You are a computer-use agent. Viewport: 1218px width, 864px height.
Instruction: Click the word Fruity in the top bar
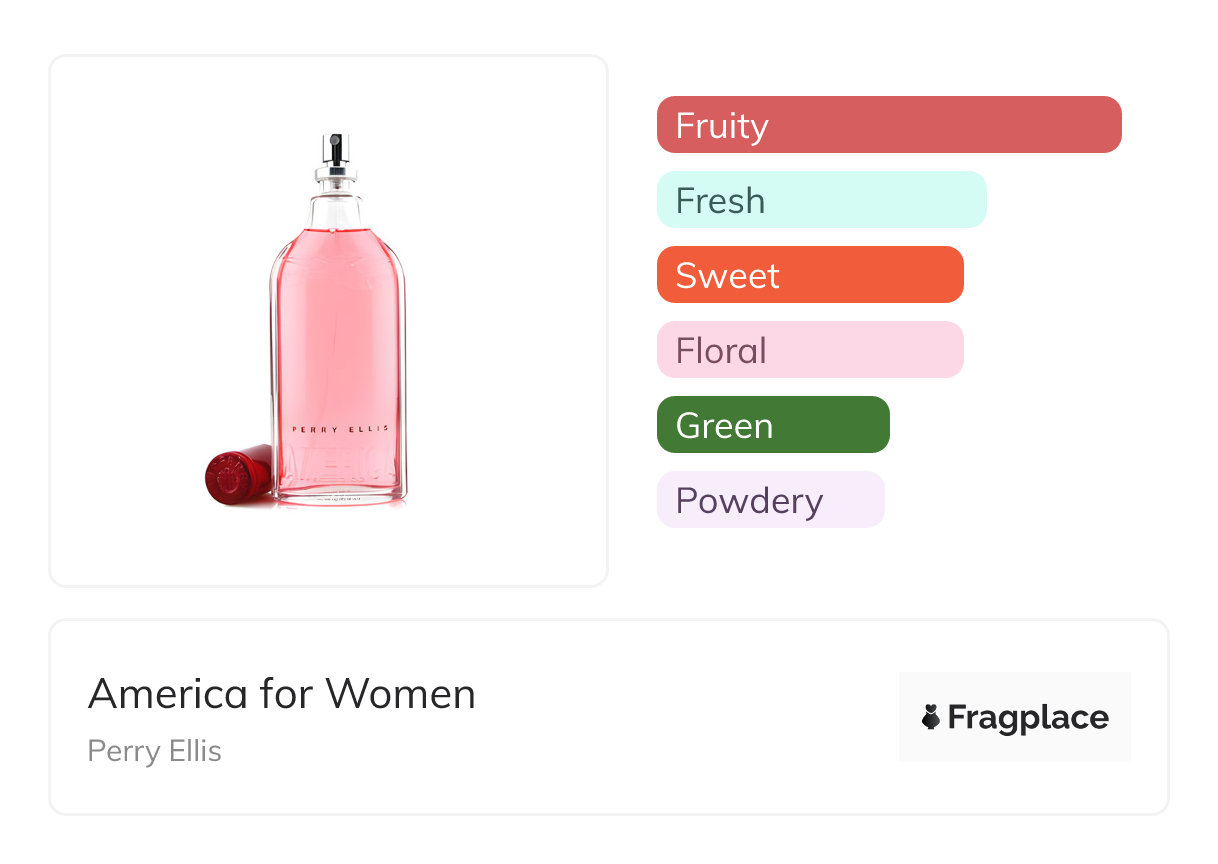point(722,126)
